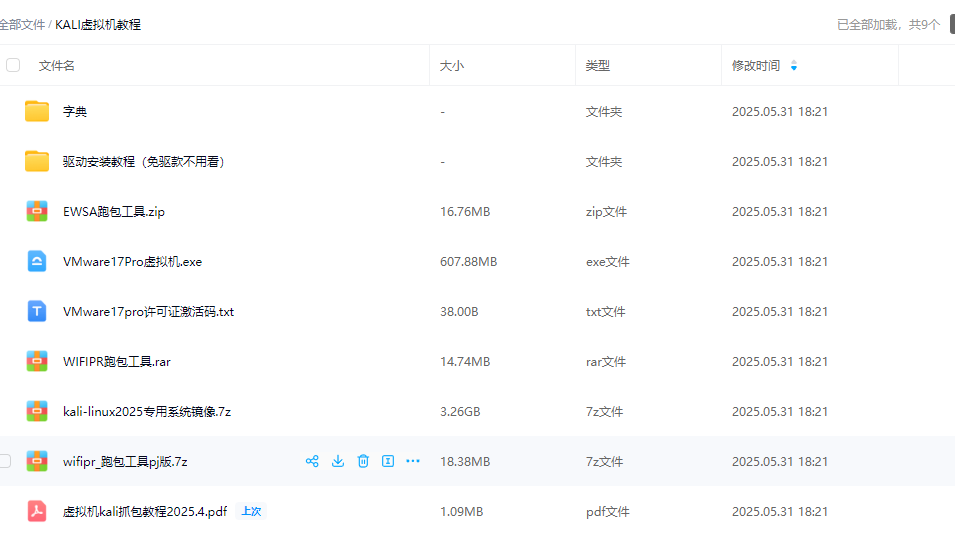Select the file name WIFIPR跑包工具.rar

pos(117,361)
